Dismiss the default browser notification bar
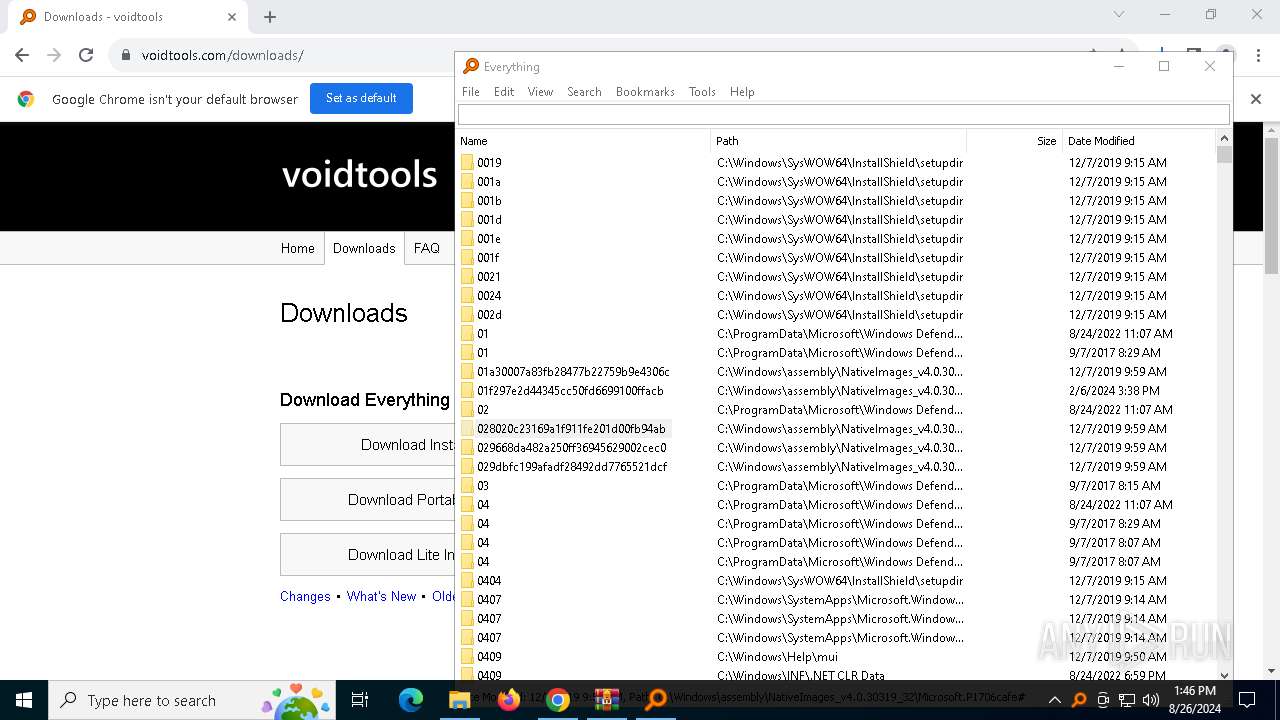 coord(1256,99)
